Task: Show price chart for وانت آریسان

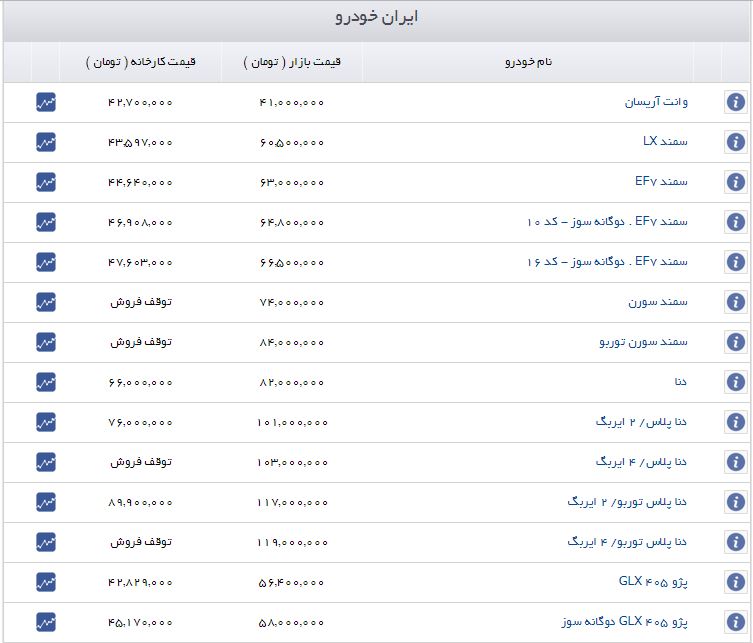Action: (x=46, y=102)
